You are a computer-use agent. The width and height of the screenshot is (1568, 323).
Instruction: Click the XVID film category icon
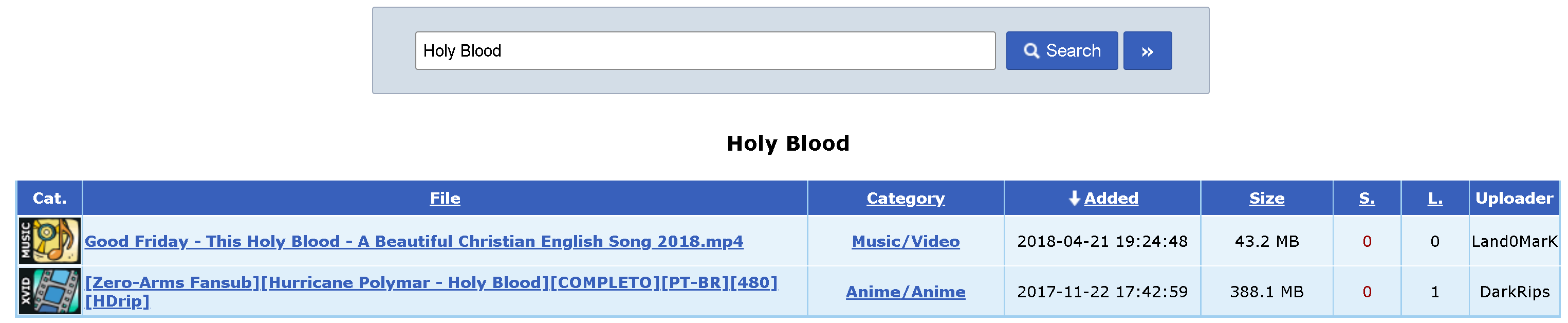point(49,291)
